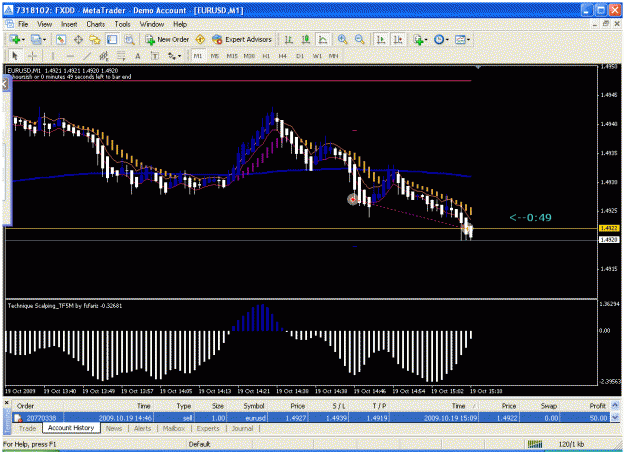Click the Periods clock icon

pos(439,39)
